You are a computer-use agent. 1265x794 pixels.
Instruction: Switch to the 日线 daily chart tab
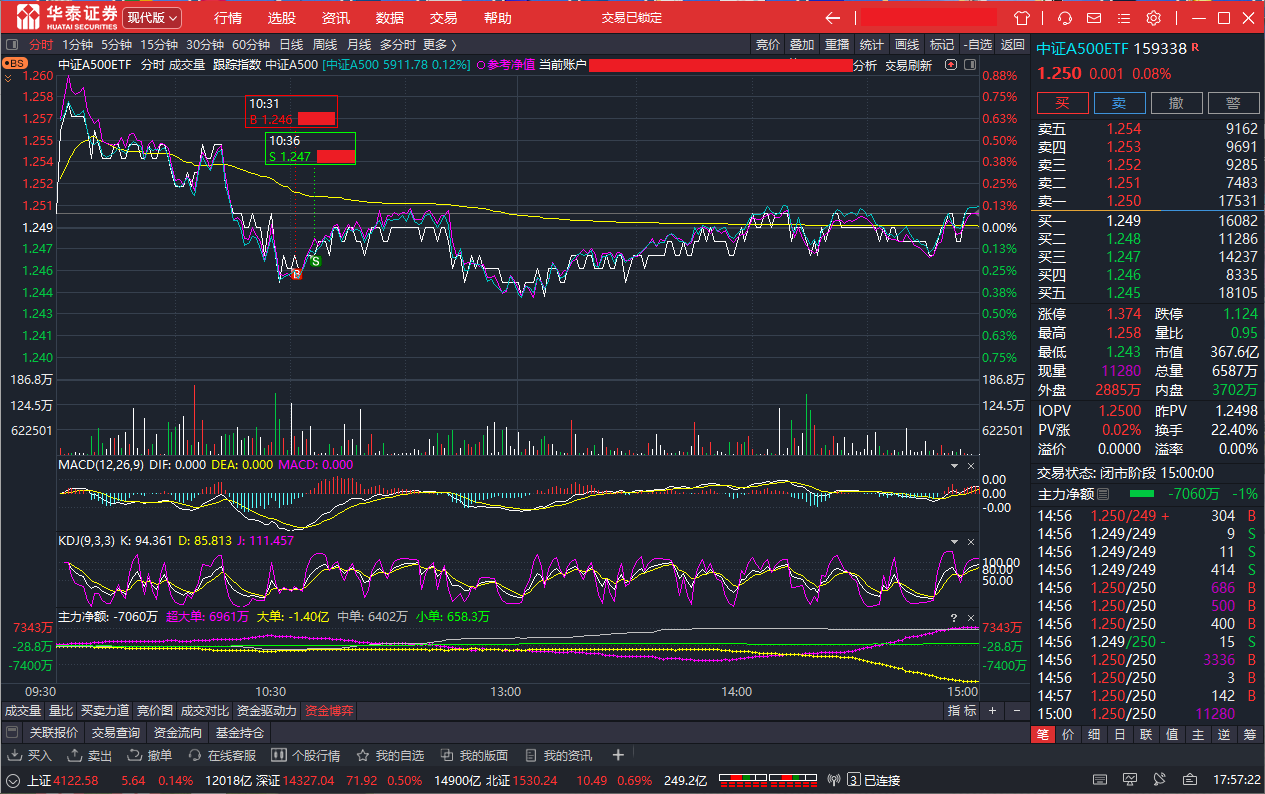(x=291, y=44)
